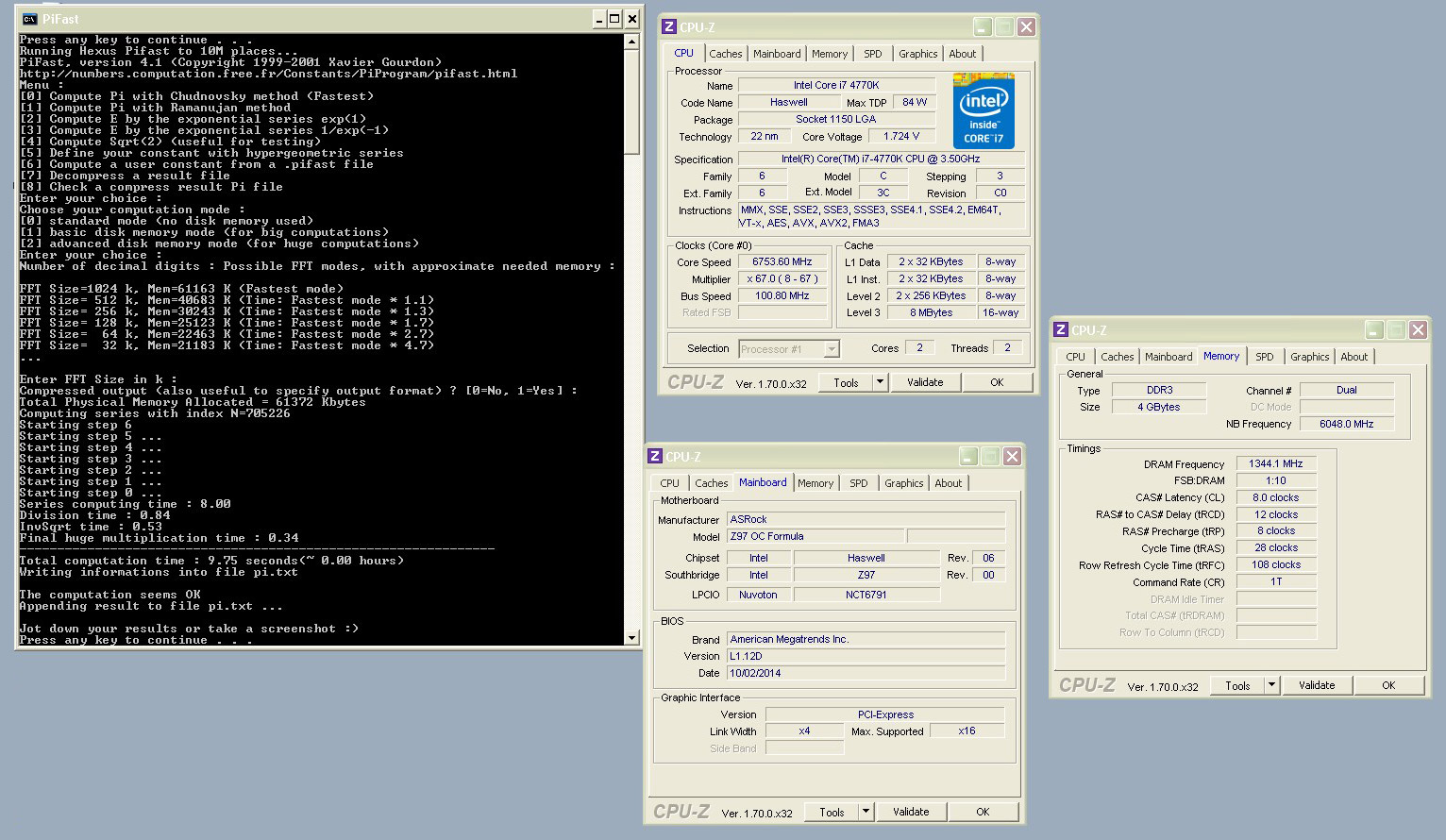Click the CPU-Z icon in the Memory window title bar
This screenshot has height=840, width=1446.
pyautogui.click(x=1061, y=330)
